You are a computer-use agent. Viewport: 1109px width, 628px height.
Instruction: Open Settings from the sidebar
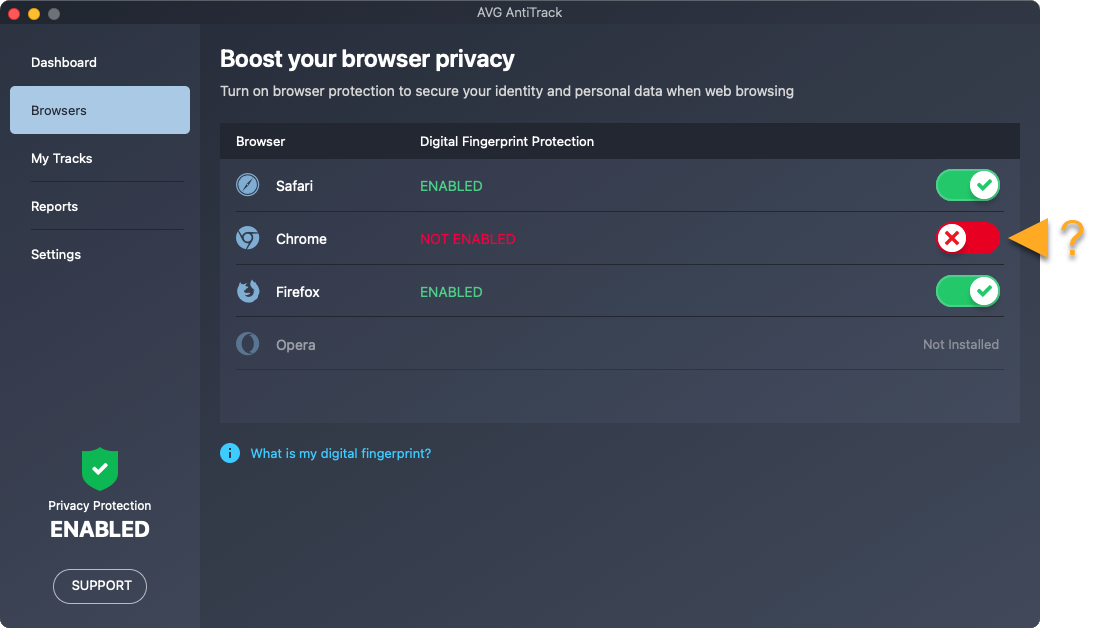(x=56, y=254)
